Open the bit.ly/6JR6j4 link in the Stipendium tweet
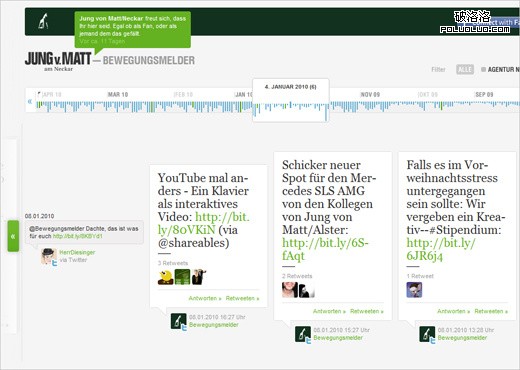The height and width of the screenshot is (370, 520). [x=441, y=249]
